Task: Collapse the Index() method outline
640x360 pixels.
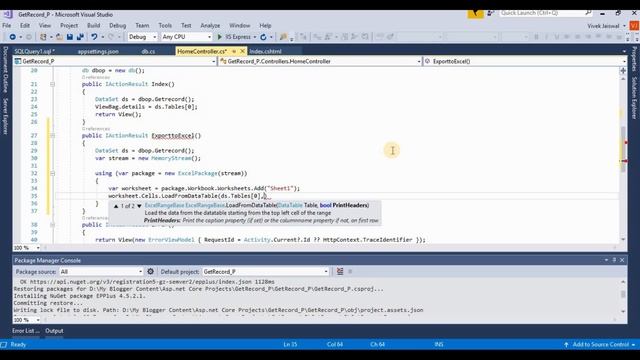Action: tap(52, 84)
